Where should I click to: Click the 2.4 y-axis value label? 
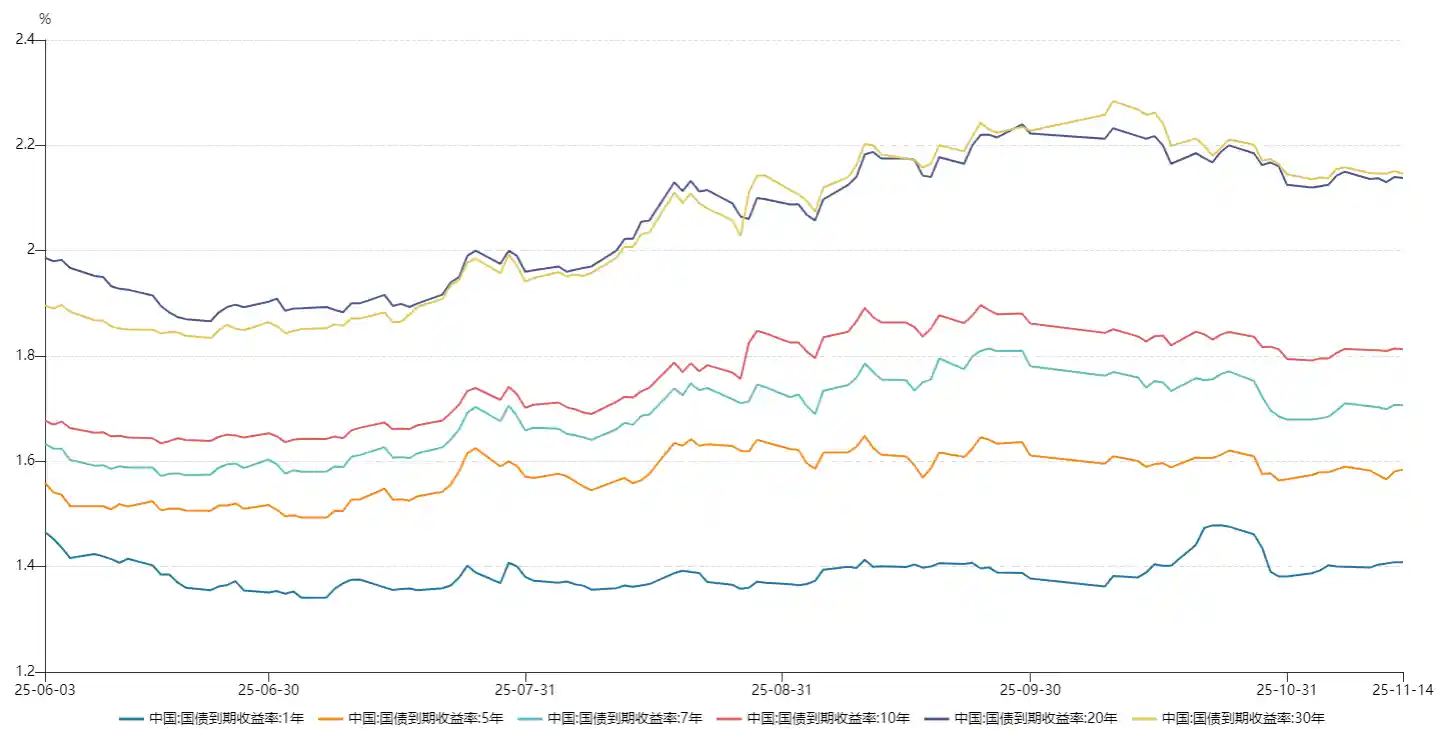click(x=24, y=40)
